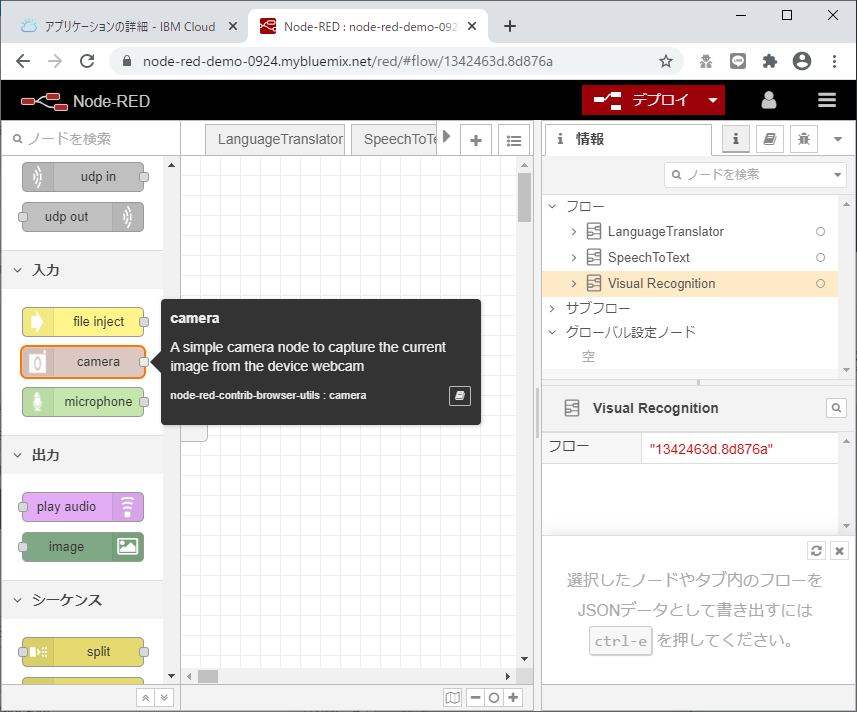Open the debug panel icon

803,139
